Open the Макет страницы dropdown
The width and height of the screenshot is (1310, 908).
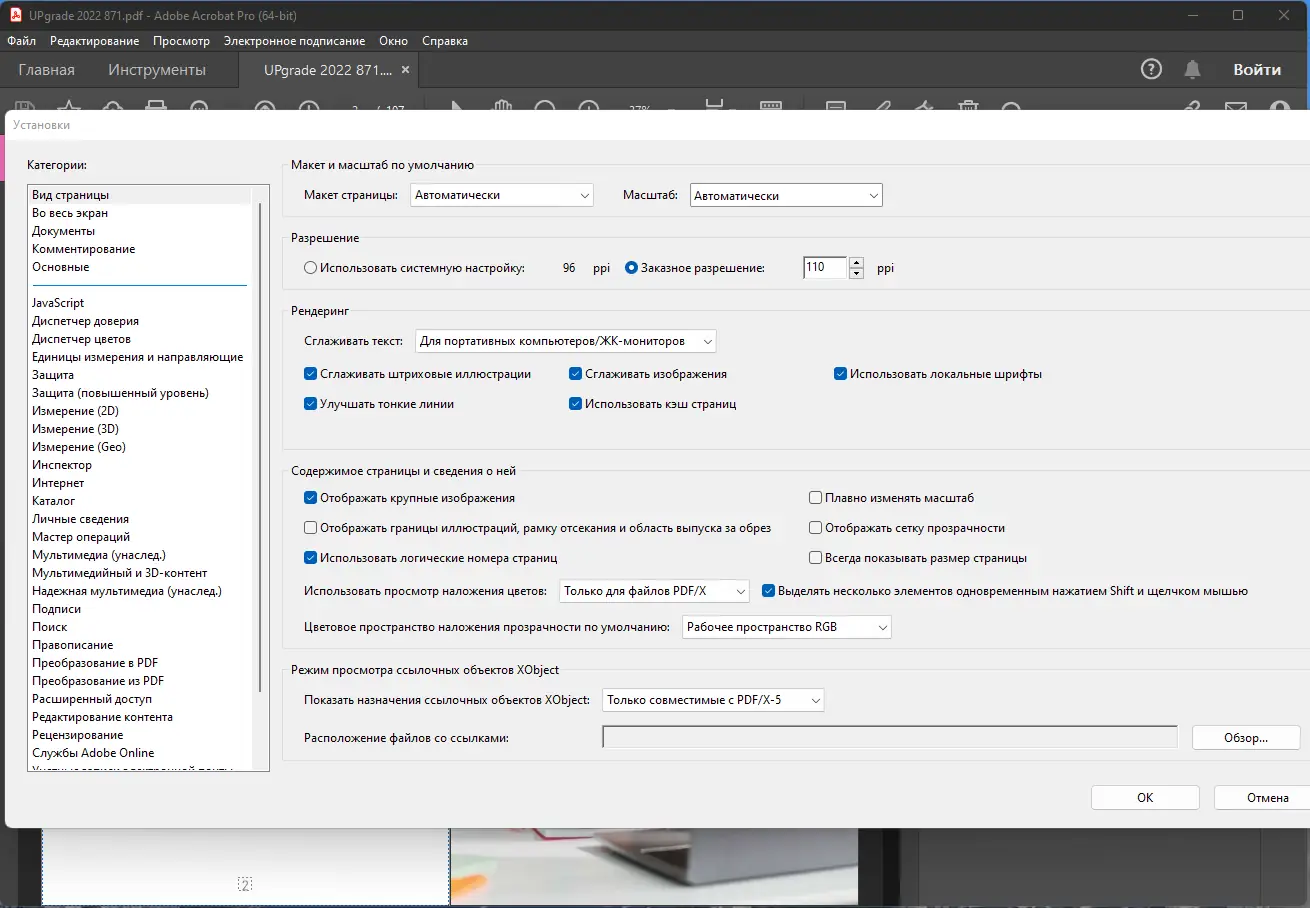502,196
